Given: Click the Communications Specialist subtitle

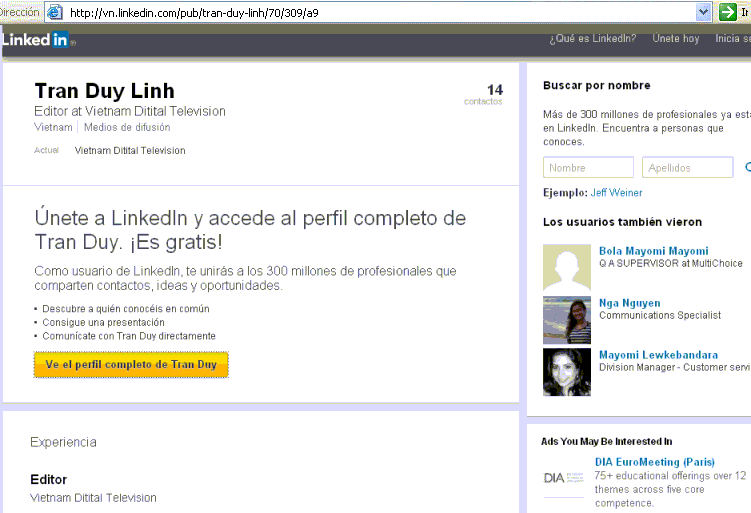Looking at the screenshot, I should (660, 315).
